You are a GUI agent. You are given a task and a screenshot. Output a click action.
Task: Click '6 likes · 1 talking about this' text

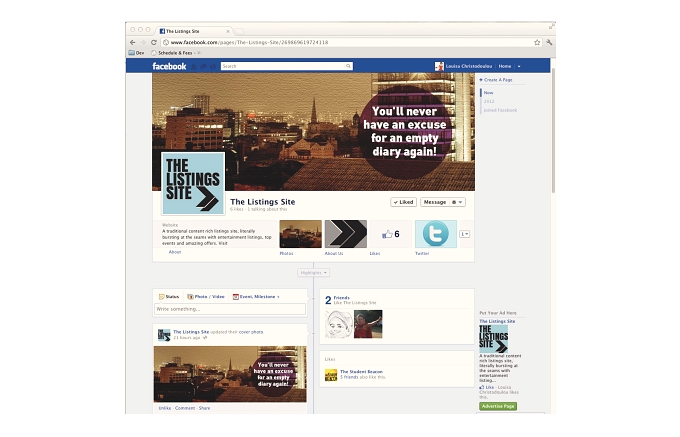click(x=258, y=209)
